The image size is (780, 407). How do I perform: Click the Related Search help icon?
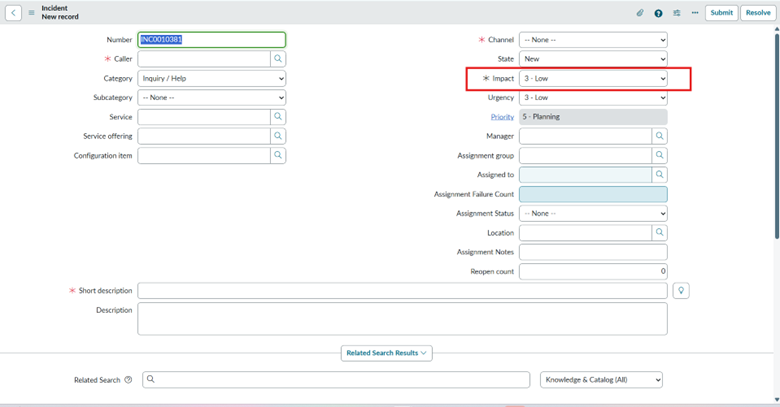[x=128, y=380]
